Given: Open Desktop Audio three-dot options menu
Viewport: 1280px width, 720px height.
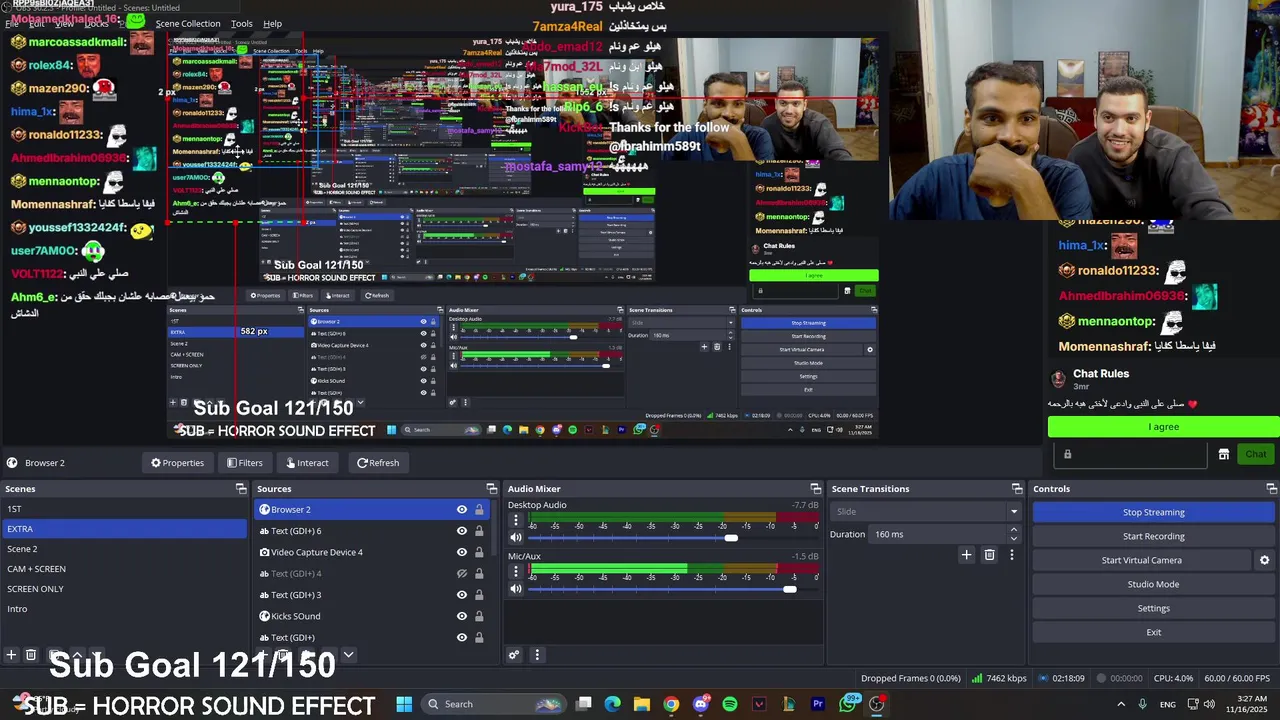Looking at the screenshot, I should (x=516, y=521).
